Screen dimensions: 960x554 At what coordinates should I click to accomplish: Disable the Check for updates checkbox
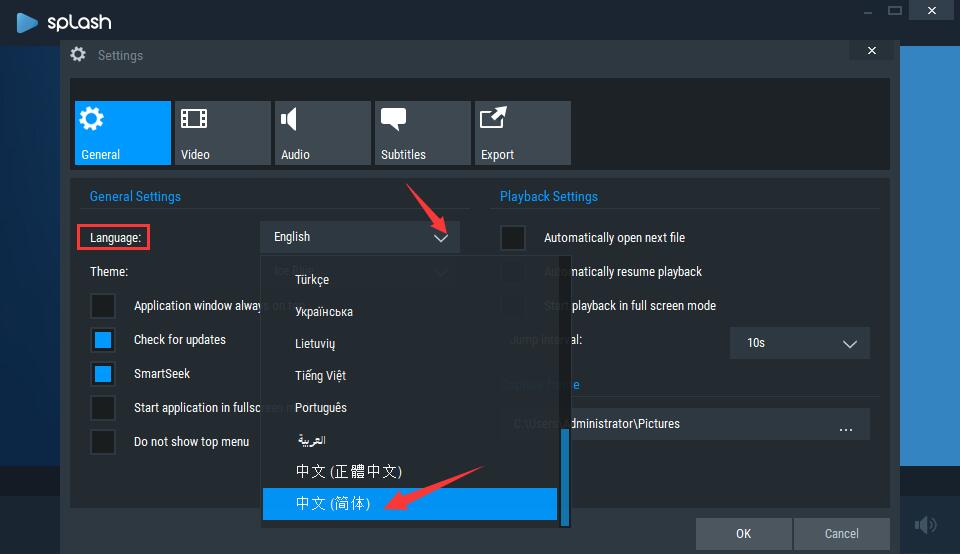103,340
